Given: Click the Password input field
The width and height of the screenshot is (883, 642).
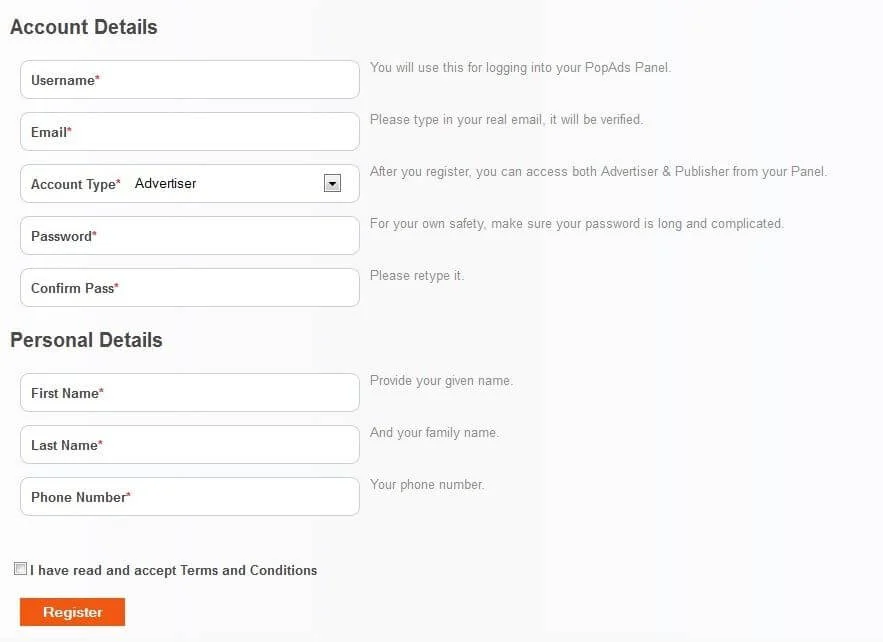Looking at the screenshot, I should pyautogui.click(x=189, y=236).
